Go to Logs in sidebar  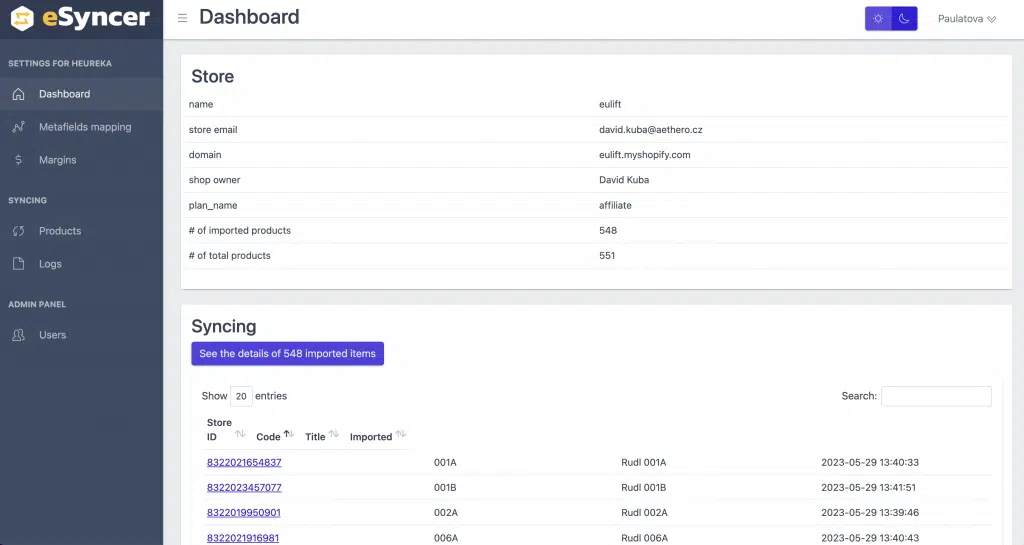(x=50, y=264)
